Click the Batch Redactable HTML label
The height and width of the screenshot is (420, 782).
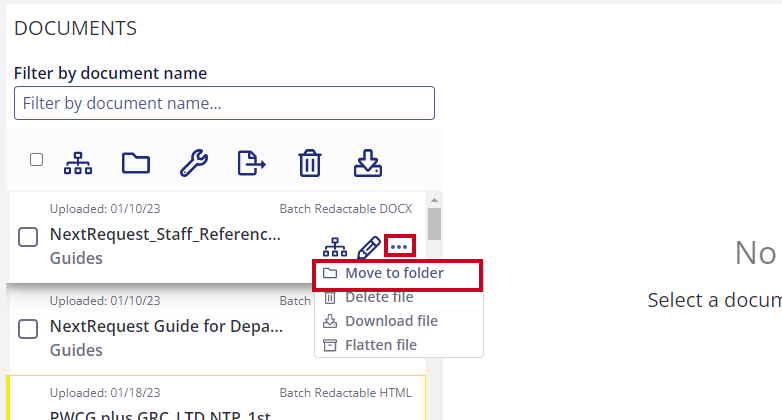(x=346, y=393)
